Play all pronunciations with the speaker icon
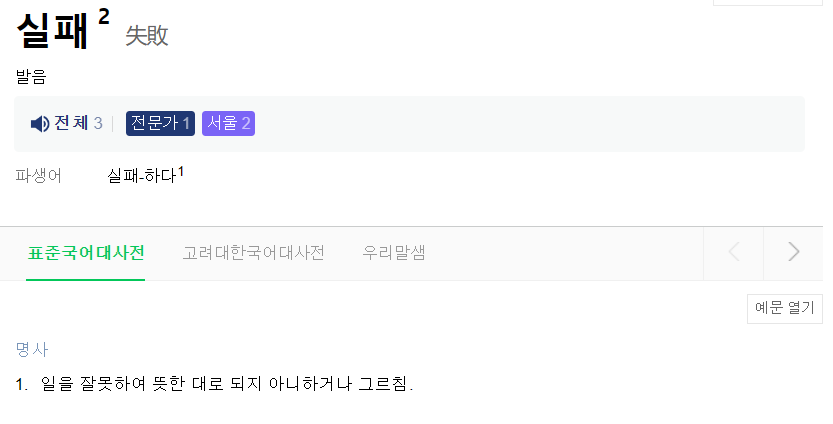This screenshot has height=424, width=833. click(39, 124)
